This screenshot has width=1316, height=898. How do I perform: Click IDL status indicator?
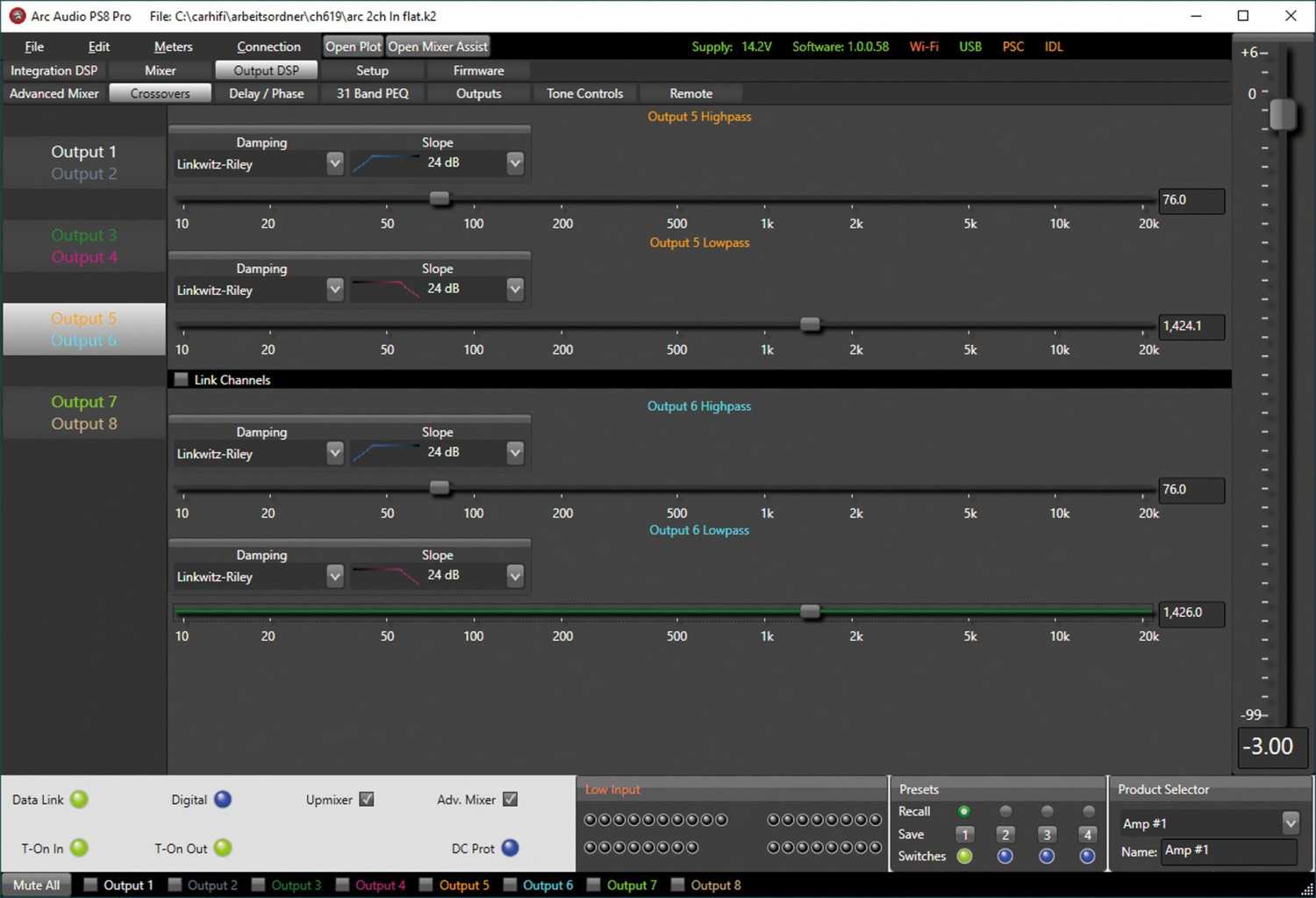[x=1054, y=47]
